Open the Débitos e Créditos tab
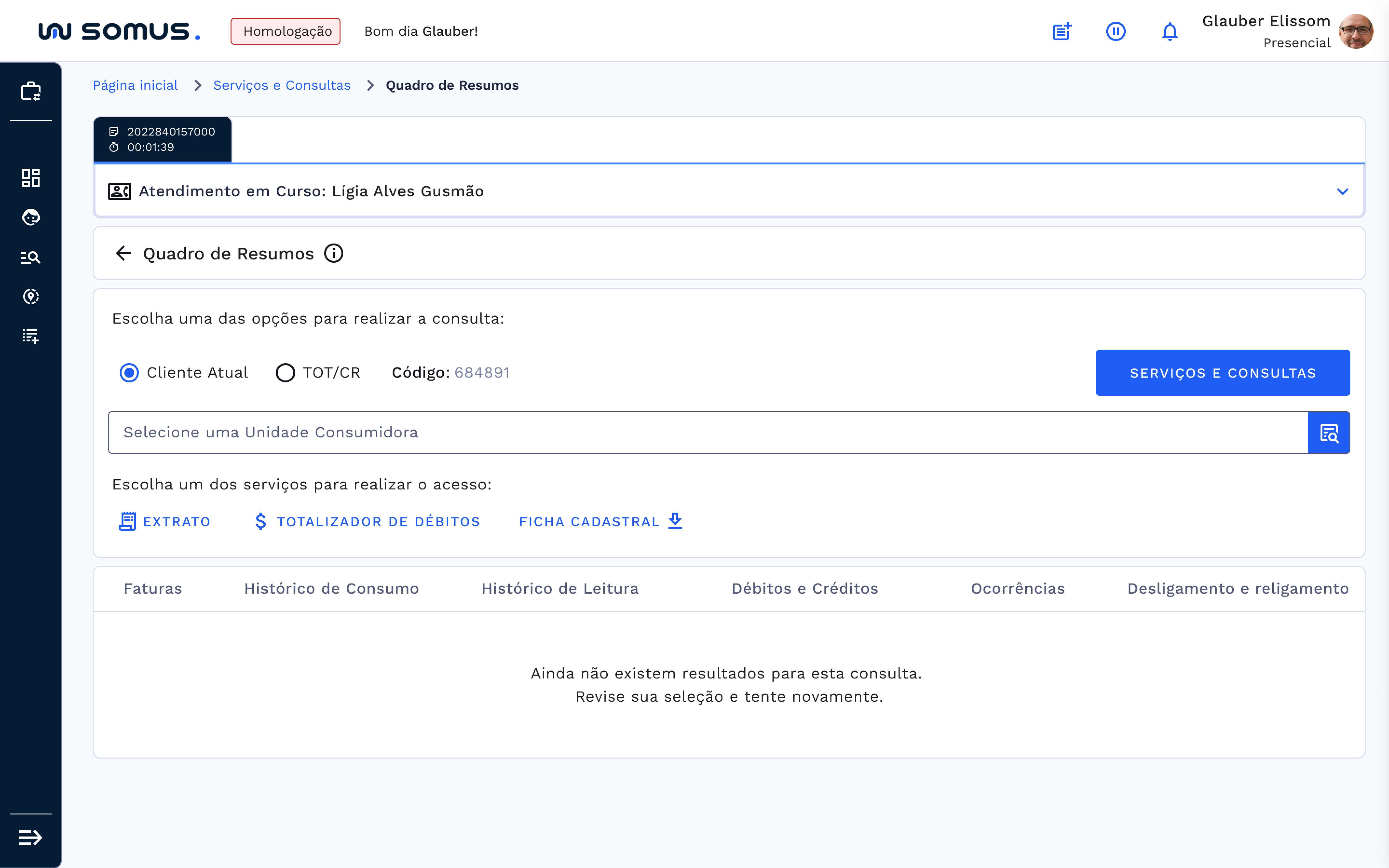The image size is (1389, 868). point(804,588)
